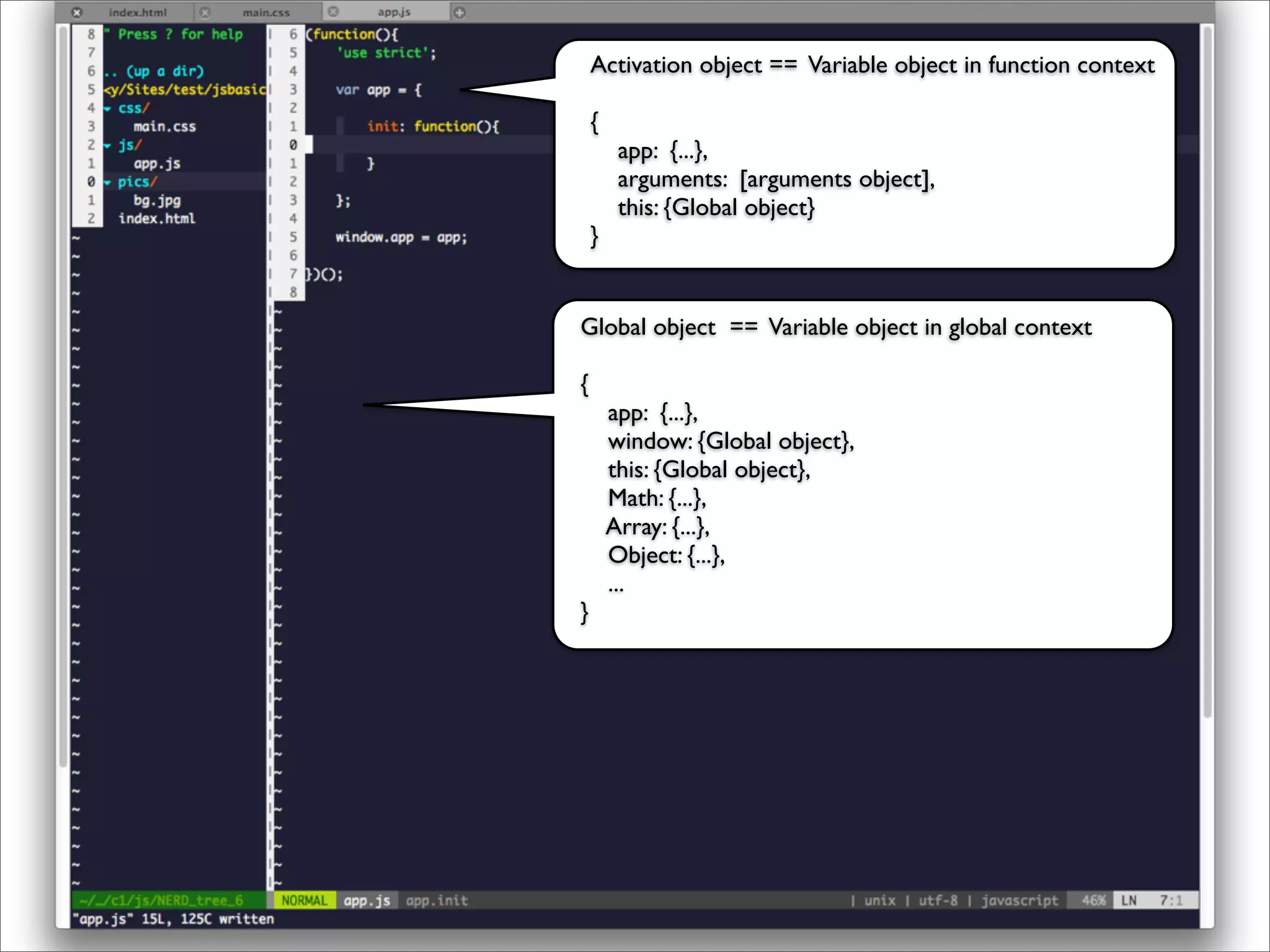Place cursor on 'use strict' line

click(386, 53)
